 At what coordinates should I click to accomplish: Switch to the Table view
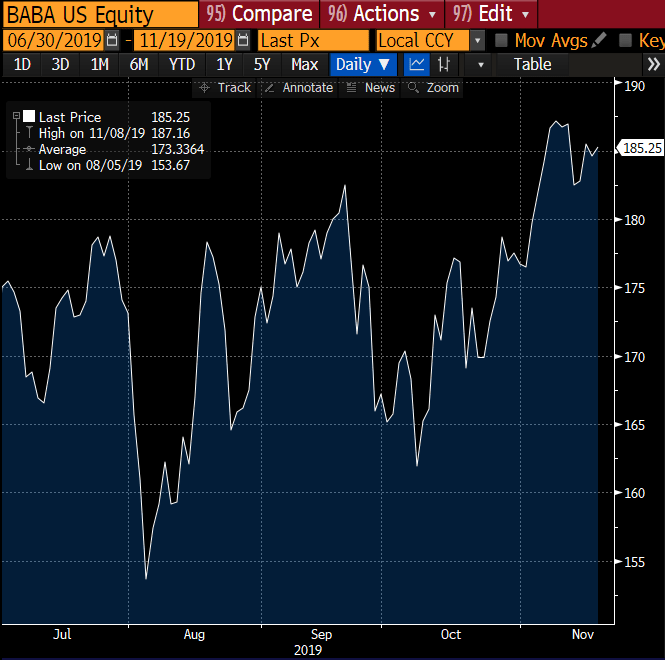533,64
